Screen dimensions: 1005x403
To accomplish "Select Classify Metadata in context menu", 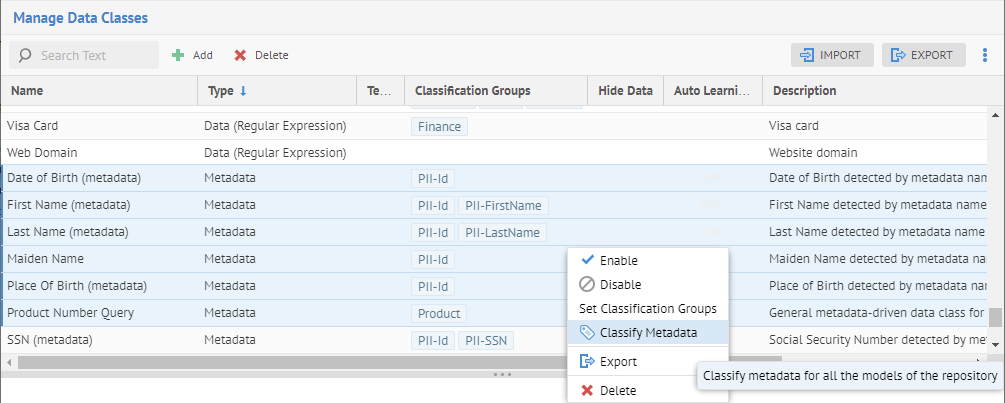I will [x=648, y=333].
